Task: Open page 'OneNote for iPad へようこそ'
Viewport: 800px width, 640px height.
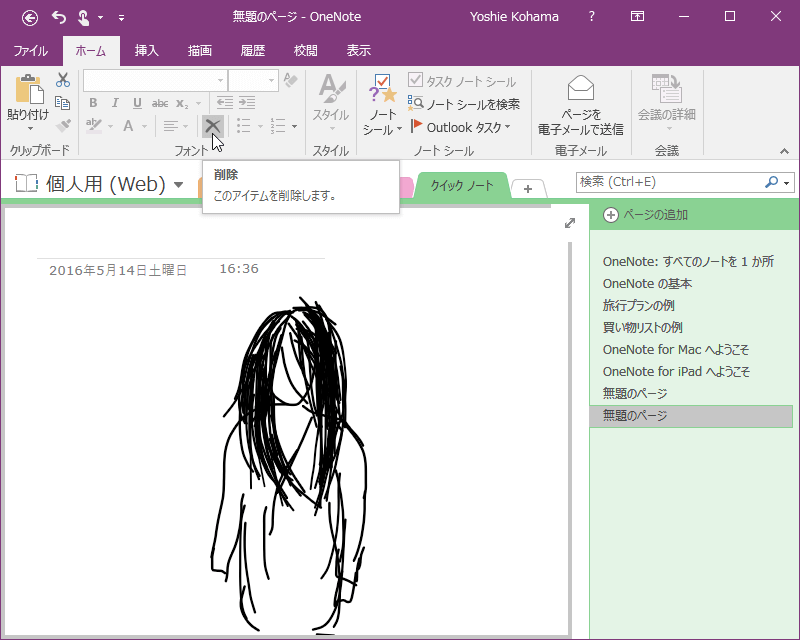Action: click(676, 372)
